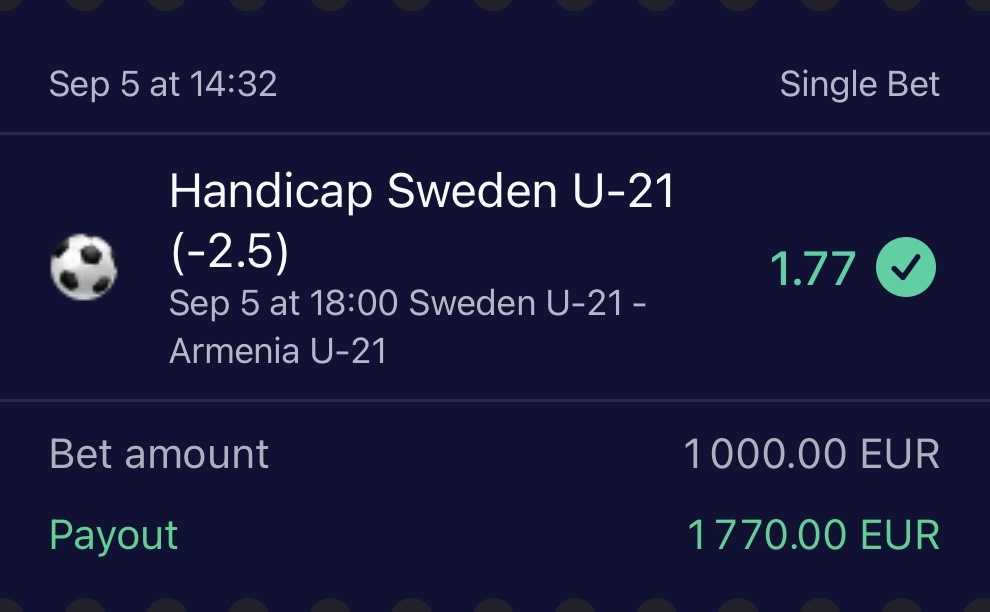This screenshot has height=612, width=990.
Task: Click the green Payout label
Action: 113,535
